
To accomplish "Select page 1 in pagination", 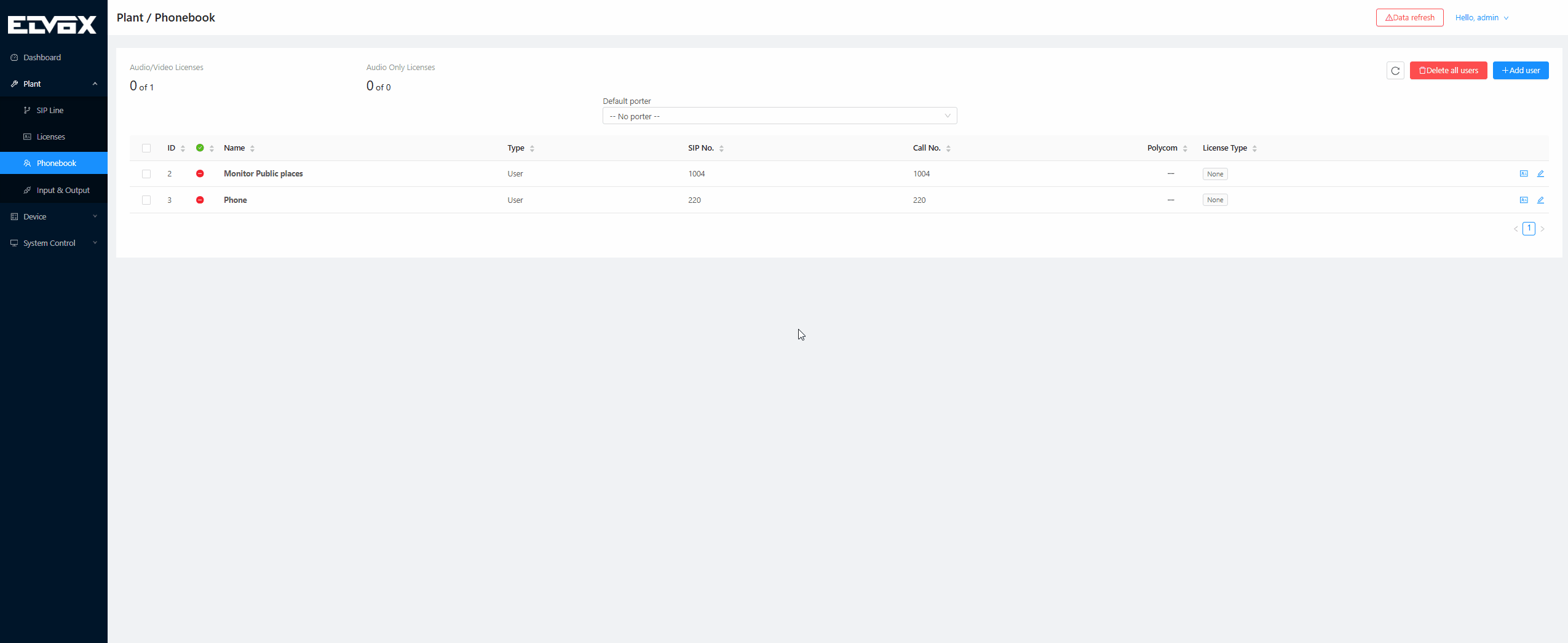I will pyautogui.click(x=1529, y=229).
